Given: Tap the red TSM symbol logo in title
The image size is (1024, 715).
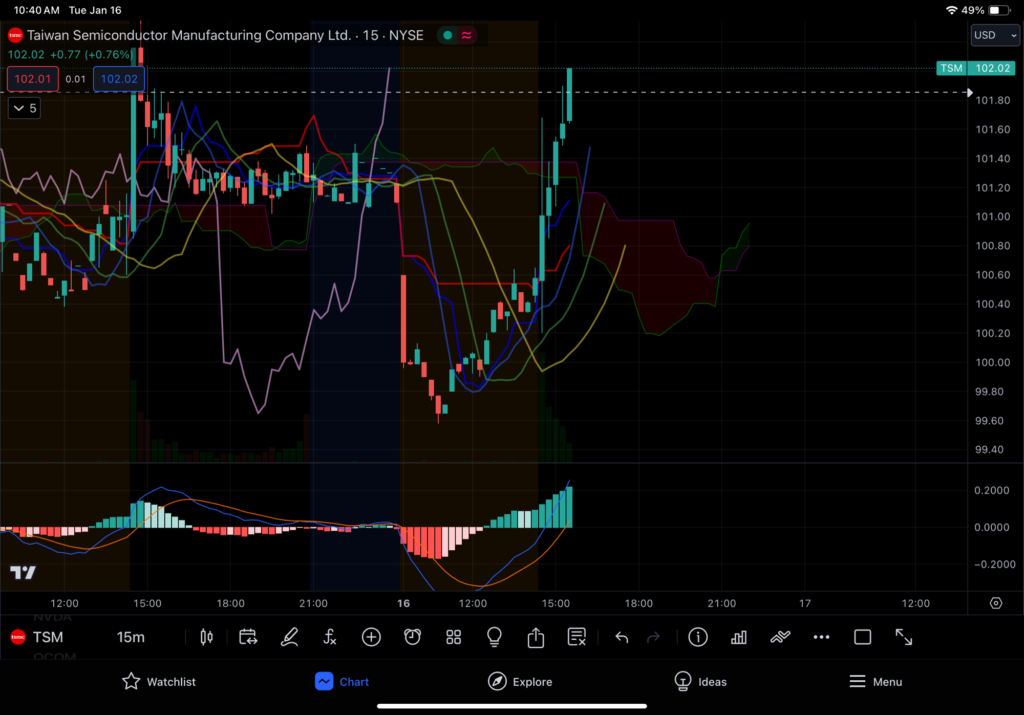Looking at the screenshot, I should 15,35.
